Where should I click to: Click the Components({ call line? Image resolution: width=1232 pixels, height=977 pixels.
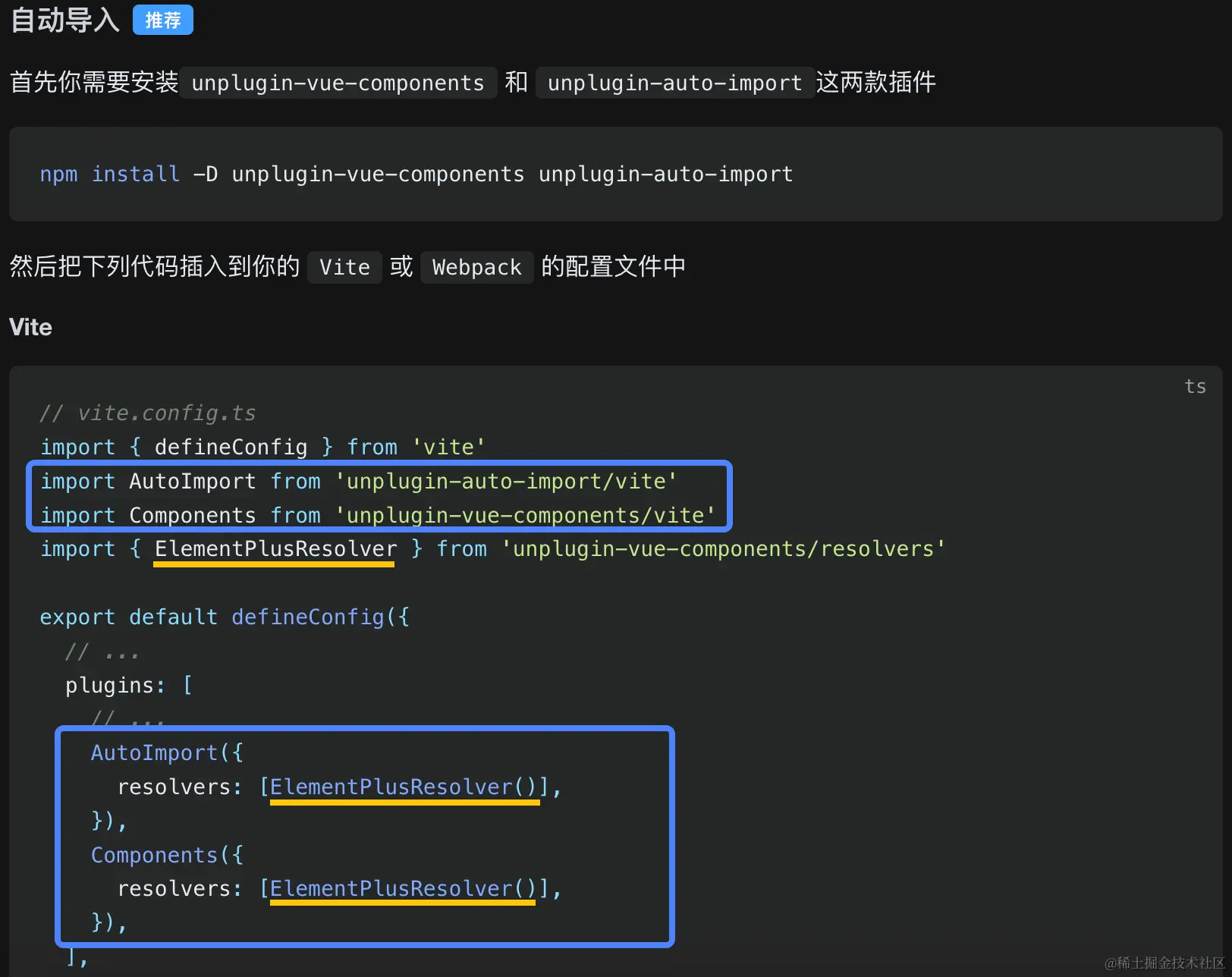[167, 855]
